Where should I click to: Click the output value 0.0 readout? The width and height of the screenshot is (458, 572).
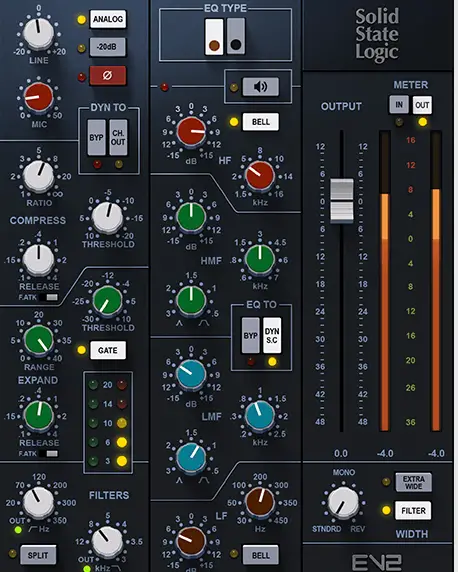[341, 453]
